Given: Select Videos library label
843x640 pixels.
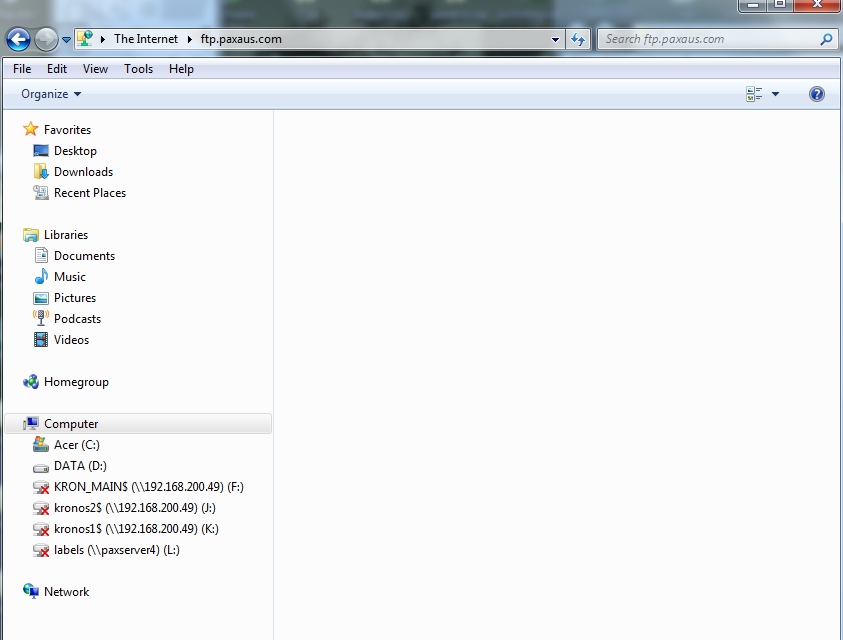Looking at the screenshot, I should point(72,339).
